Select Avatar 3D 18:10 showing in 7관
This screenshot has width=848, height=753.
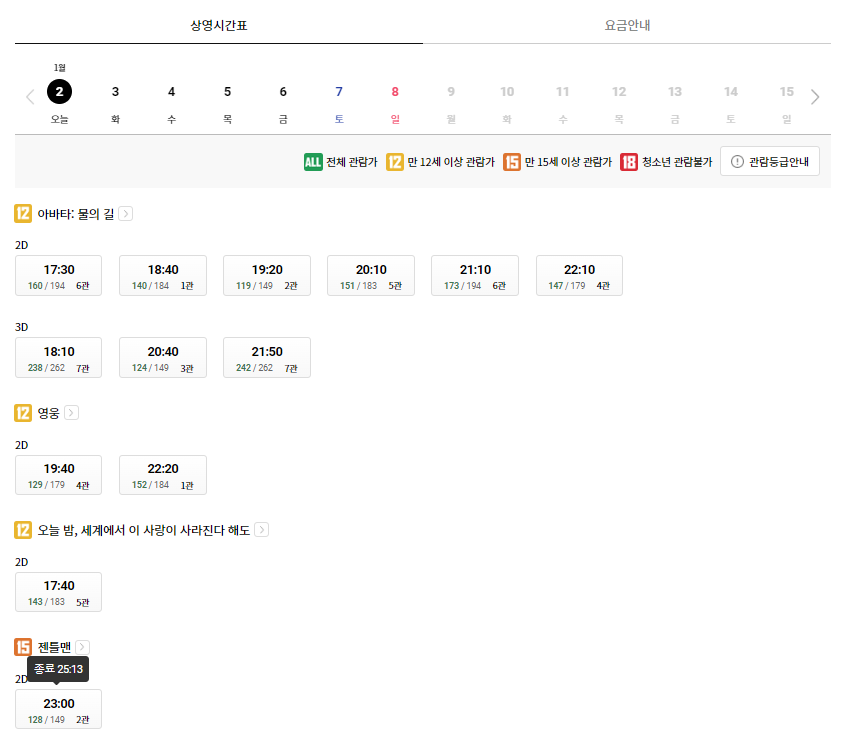tap(58, 358)
